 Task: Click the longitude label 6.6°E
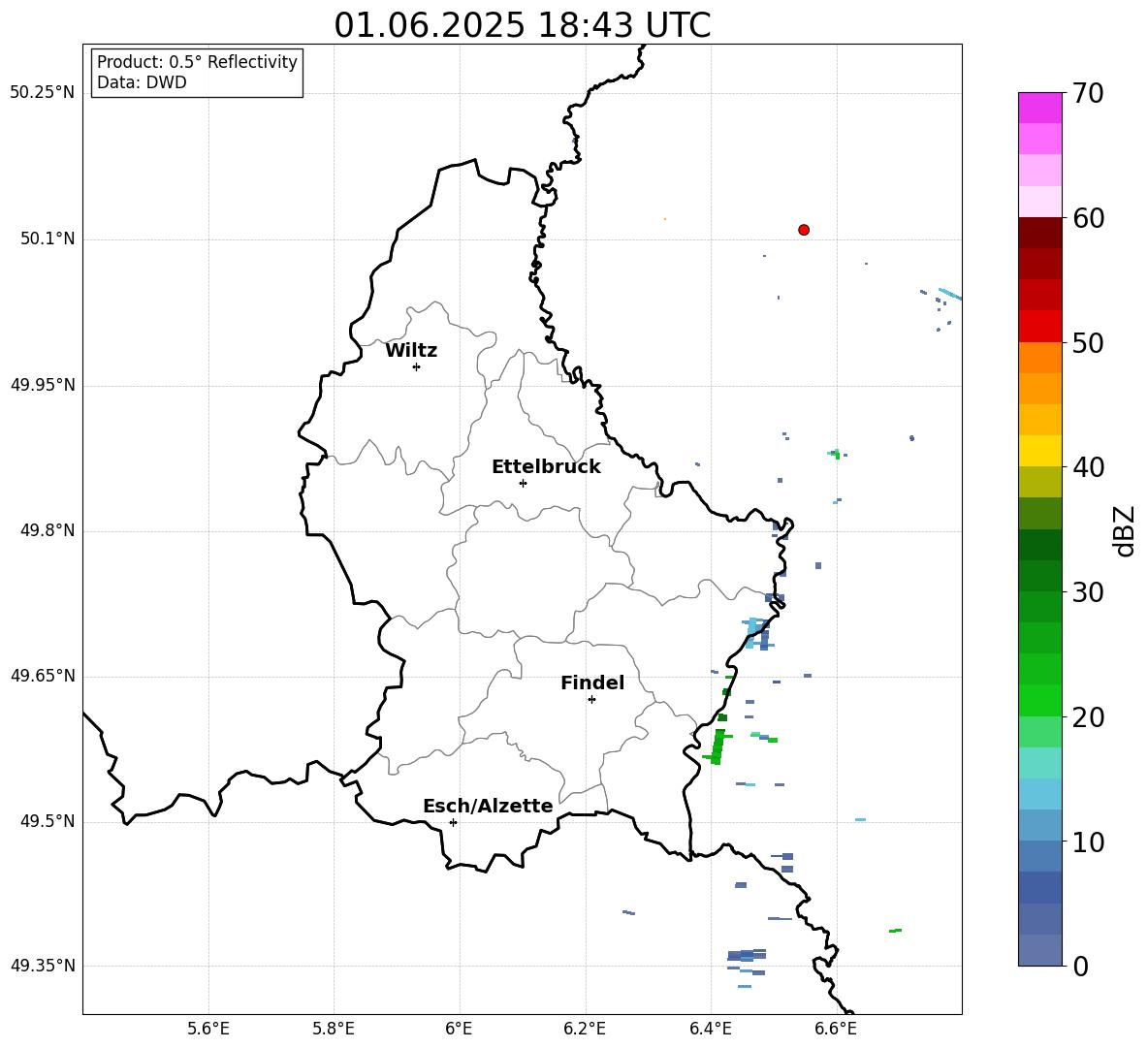[x=836, y=1029]
